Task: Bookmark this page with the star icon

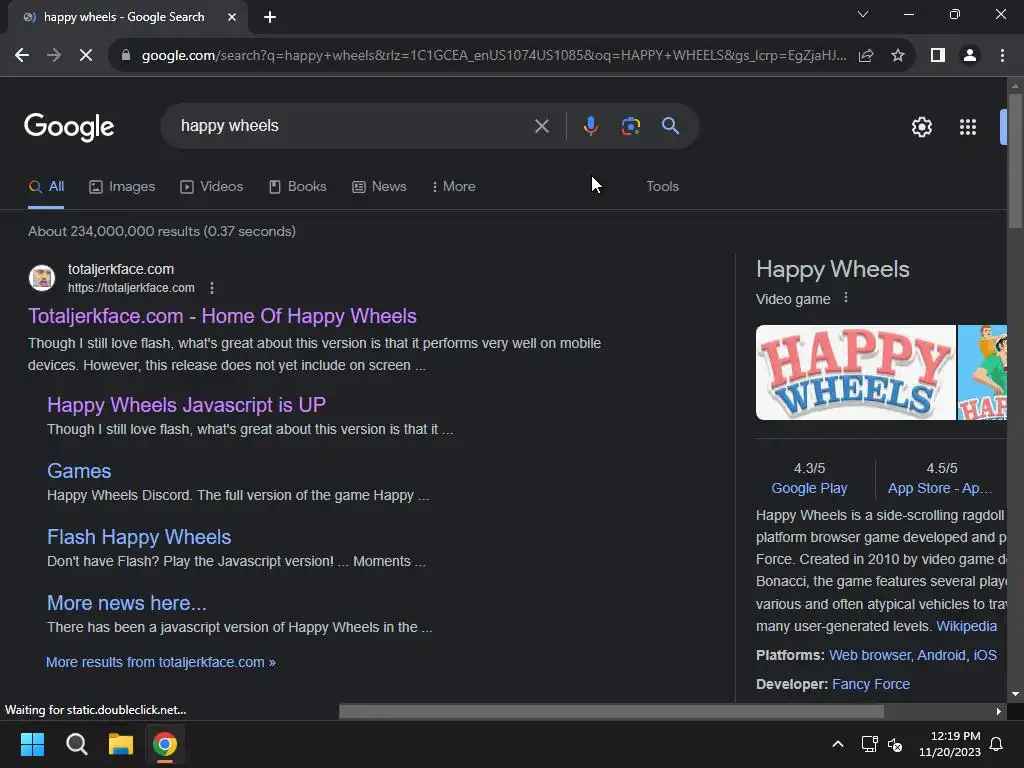Action: (898, 56)
